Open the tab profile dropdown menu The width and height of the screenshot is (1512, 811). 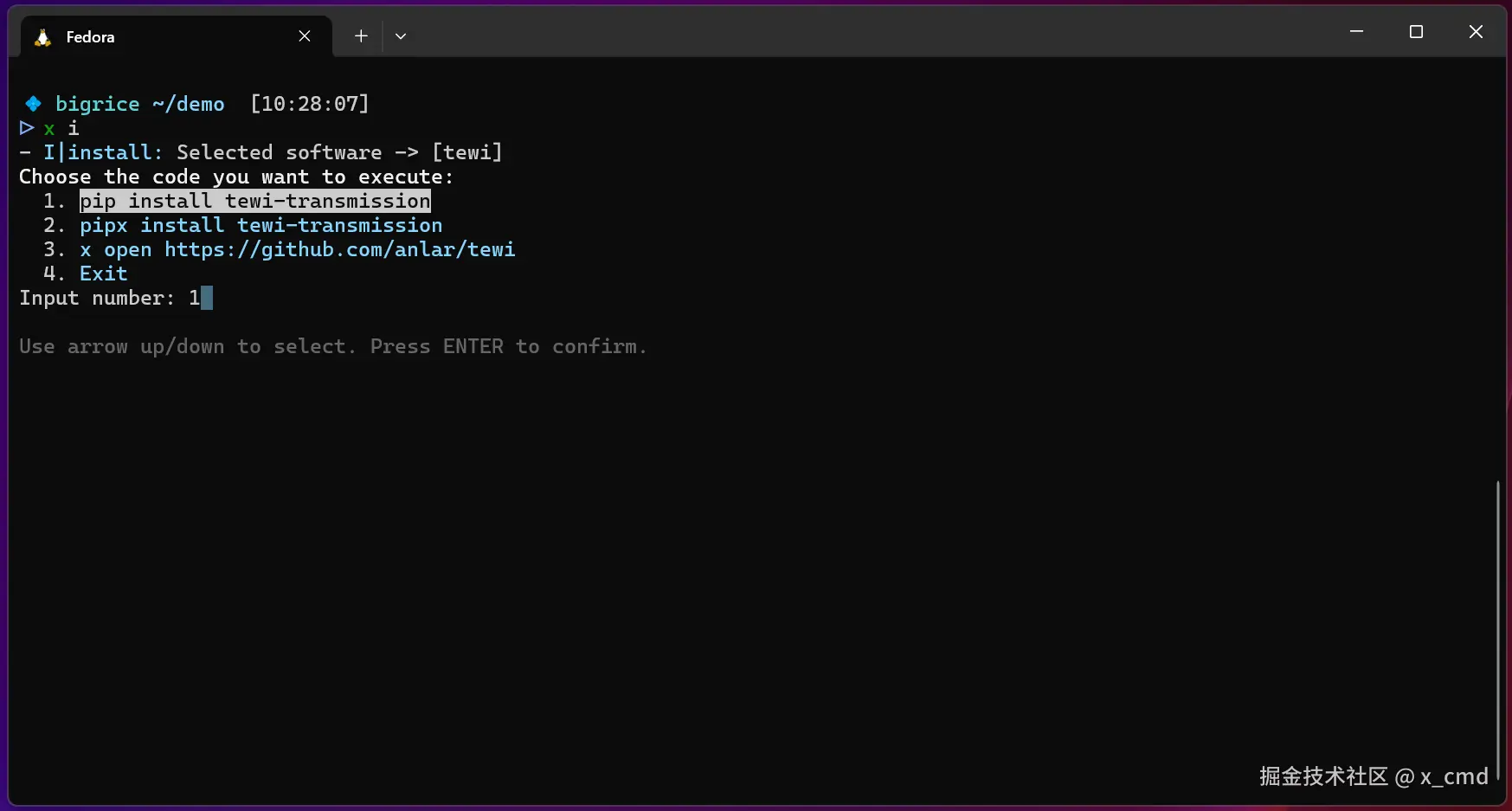pos(400,36)
